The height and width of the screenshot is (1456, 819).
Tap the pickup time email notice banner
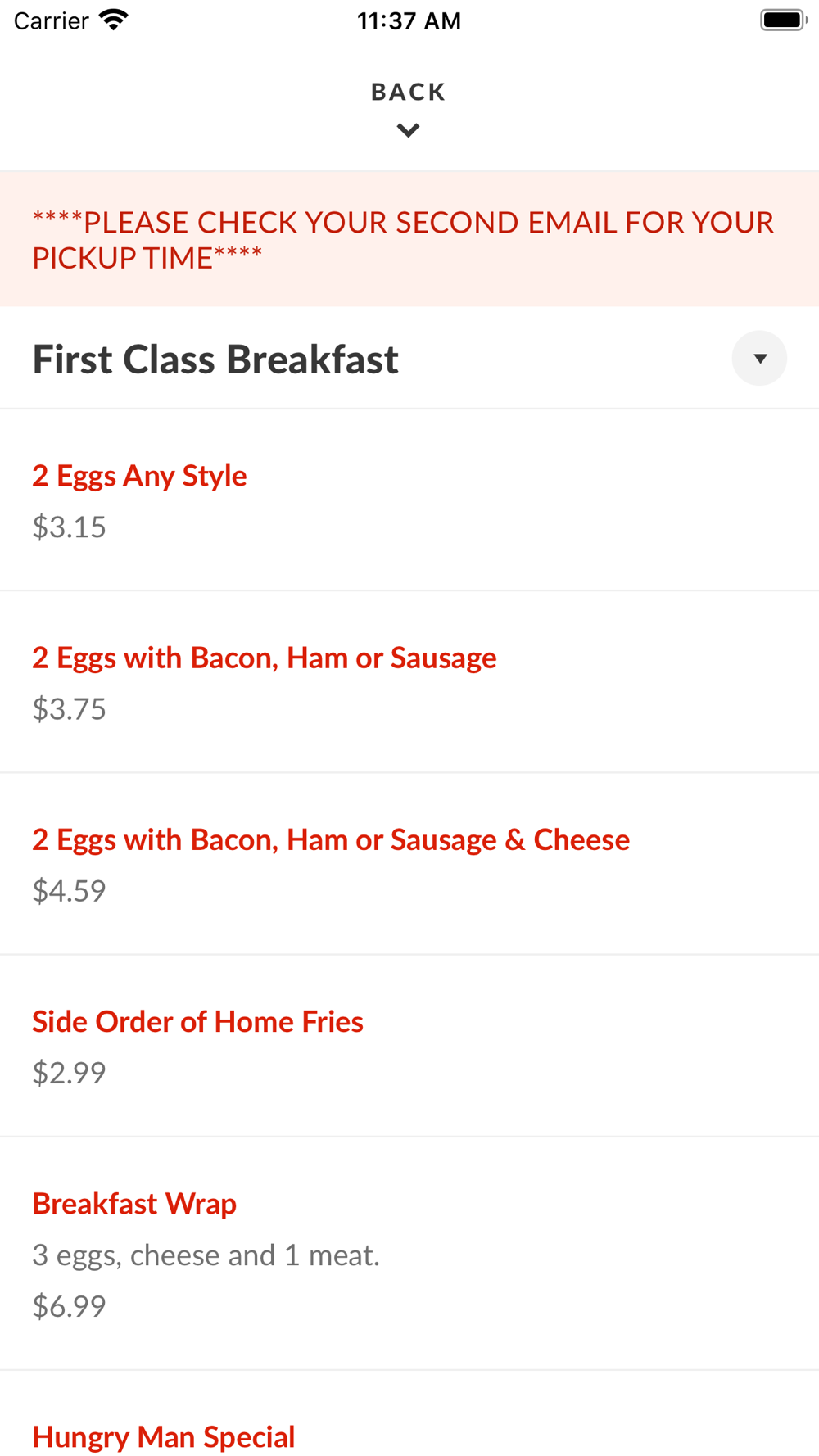(x=403, y=240)
